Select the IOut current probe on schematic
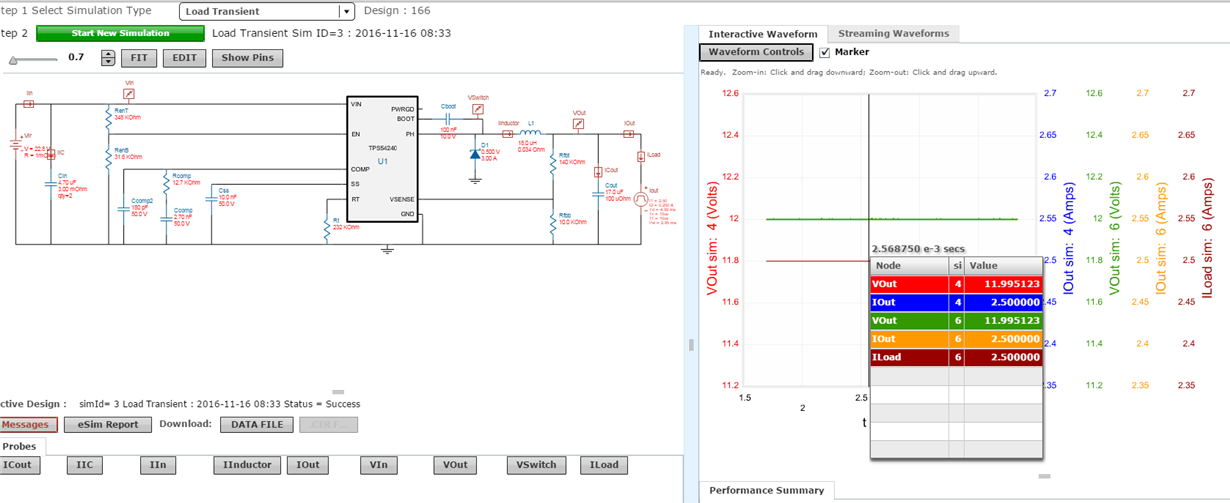Viewport: 1230px width, 503px height. pyautogui.click(x=629, y=133)
